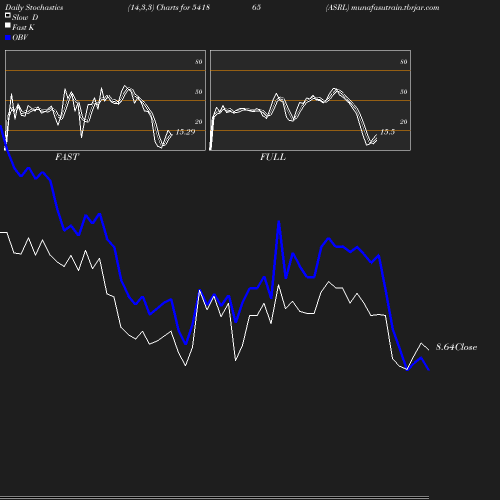Click the 20 axis label in FAST chart
The image size is (500, 500).
[x=199, y=122]
